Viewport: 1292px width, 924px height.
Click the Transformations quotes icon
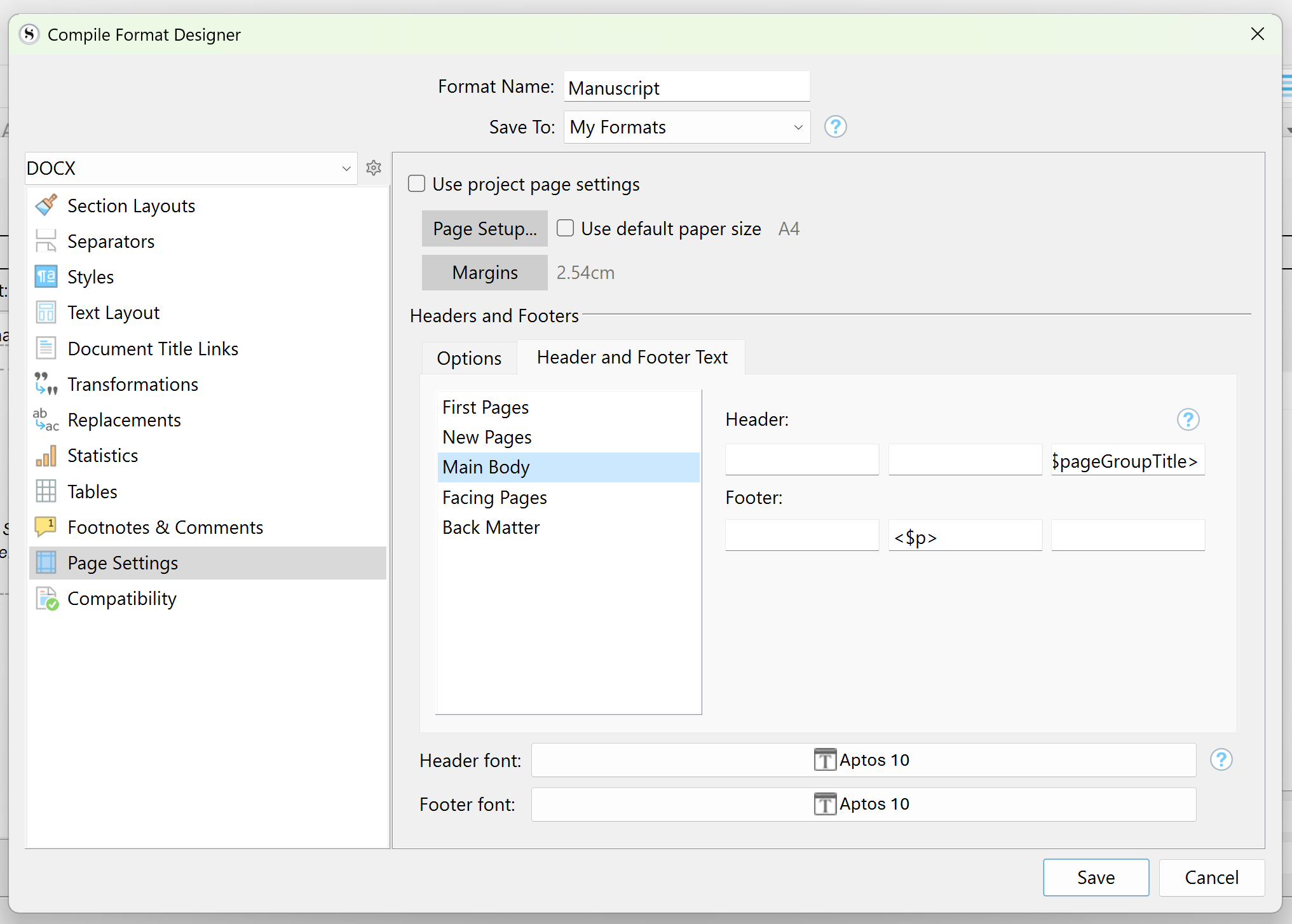(x=46, y=384)
